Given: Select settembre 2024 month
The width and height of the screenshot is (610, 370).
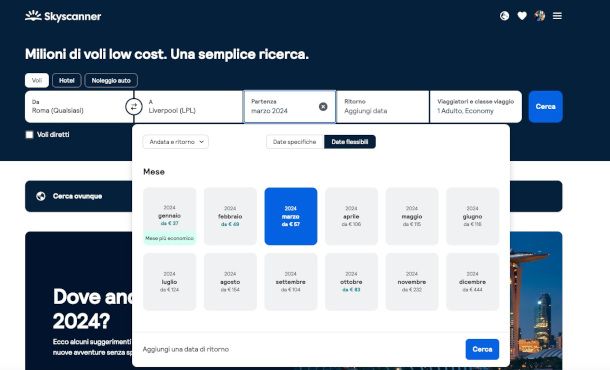Looking at the screenshot, I should point(291,282).
